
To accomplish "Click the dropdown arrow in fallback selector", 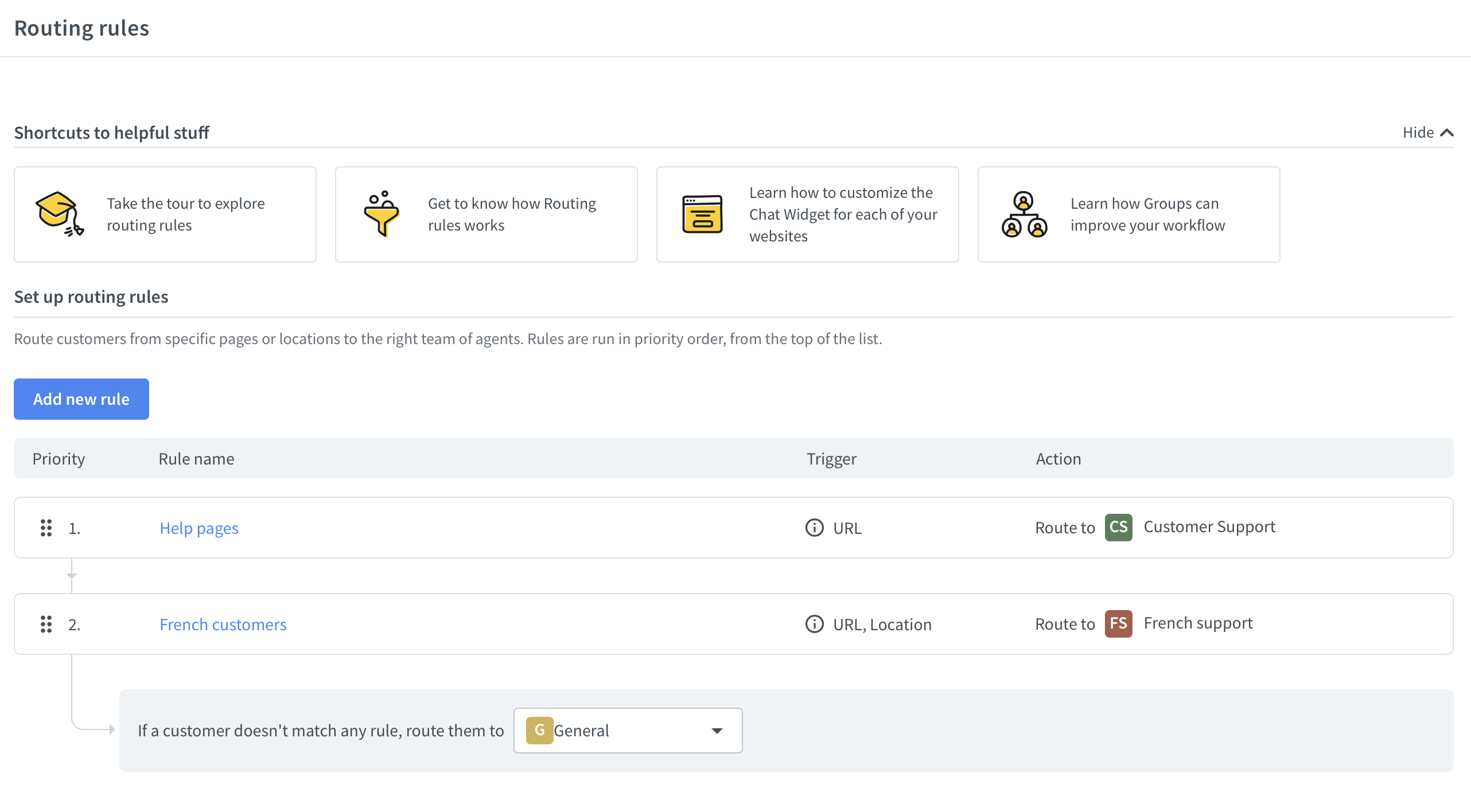I will coord(717,731).
